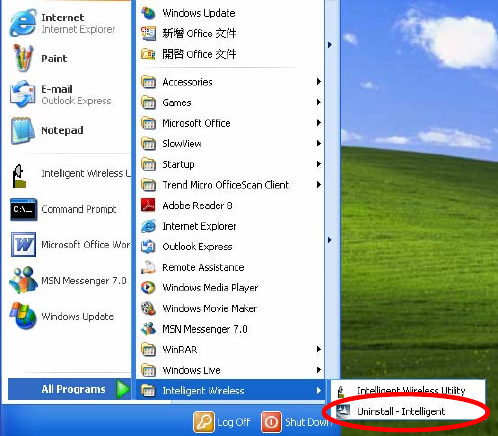Expand Games submenu arrow
The image size is (498, 436).
pyautogui.click(x=319, y=102)
